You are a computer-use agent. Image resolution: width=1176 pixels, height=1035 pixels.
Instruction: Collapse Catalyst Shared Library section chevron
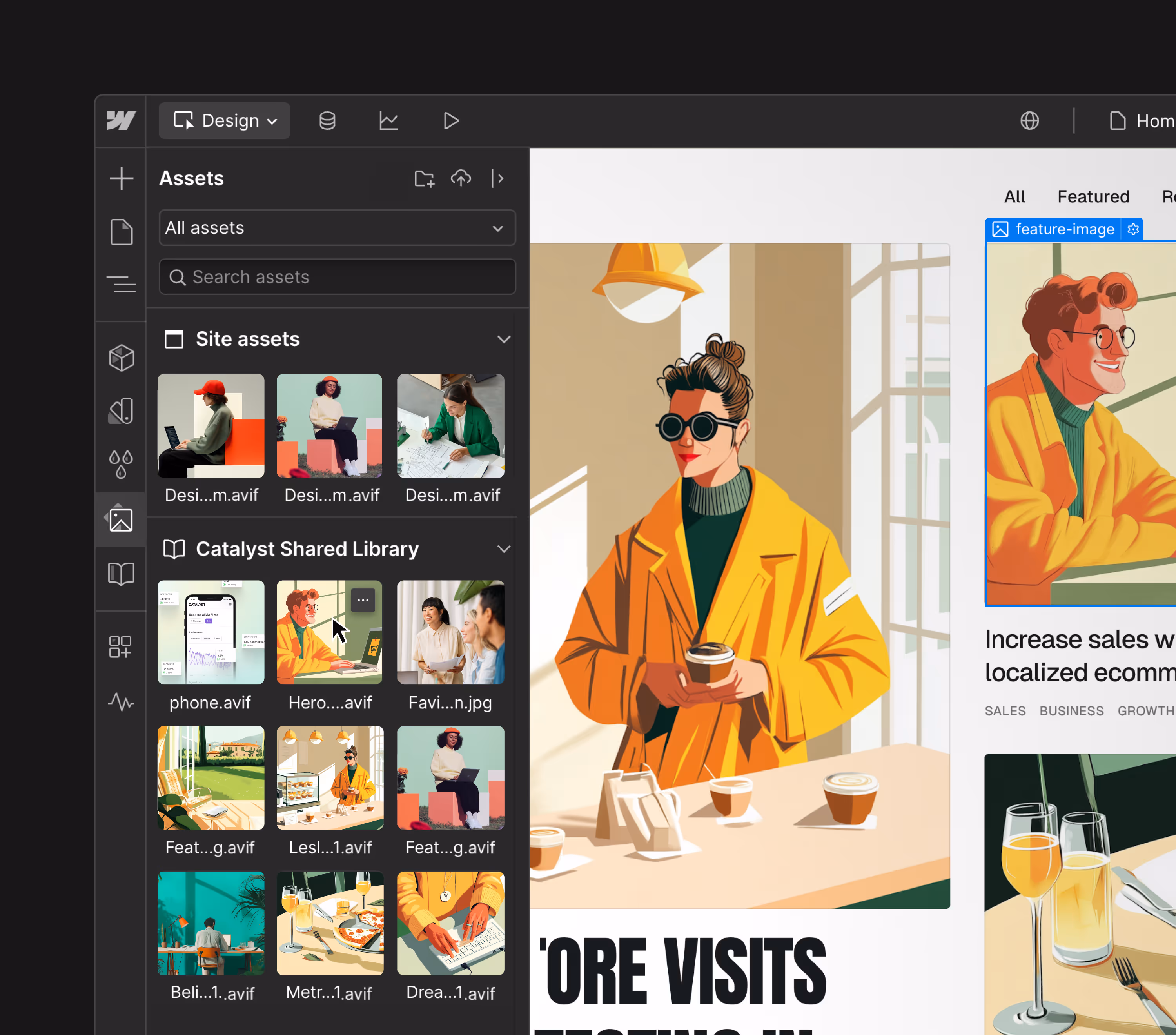point(504,549)
